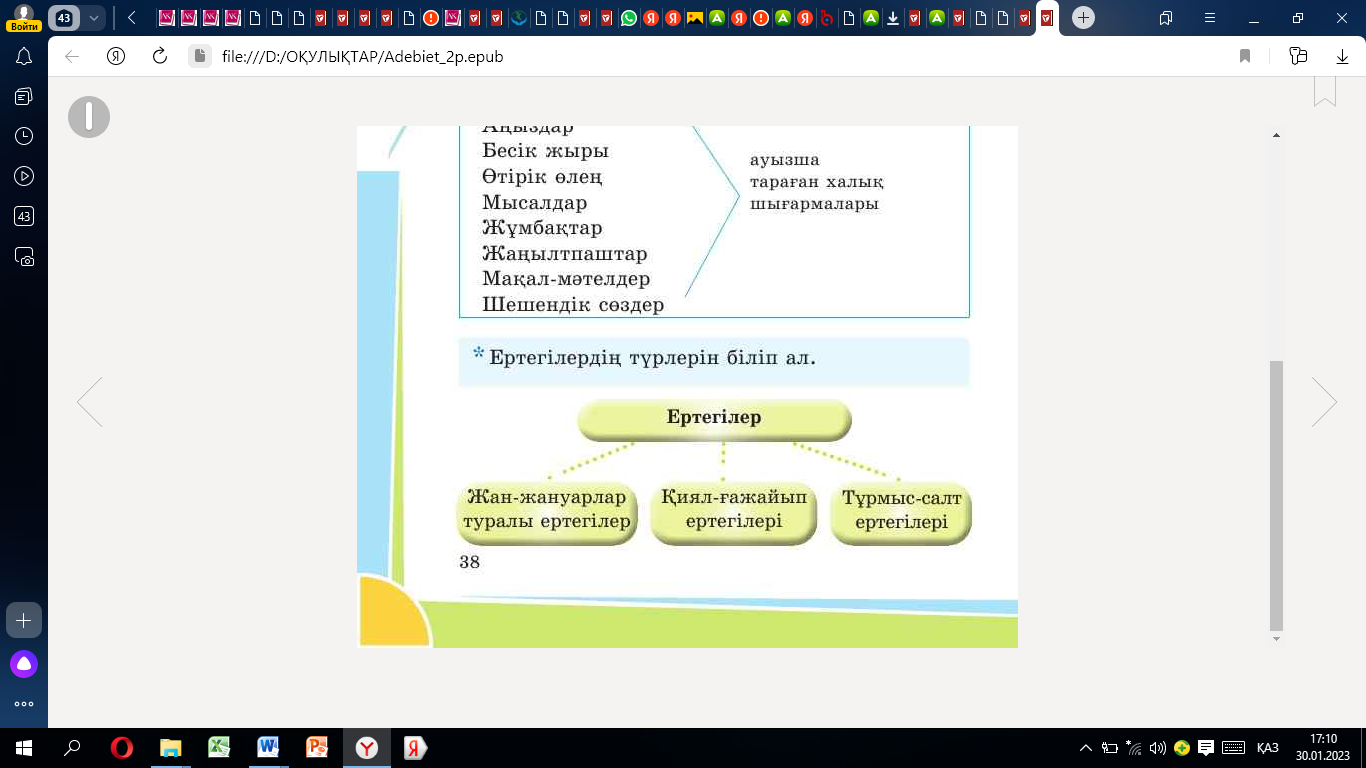This screenshot has height=768, width=1366.
Task: Open notifications bell in the sidebar
Action: (24, 57)
